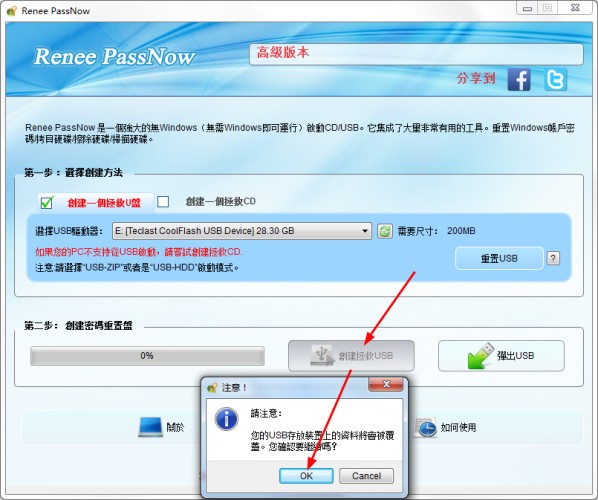The height and width of the screenshot is (500, 598).
Task: Check the create rescue USB checkbox
Action: pyautogui.click(x=47, y=202)
